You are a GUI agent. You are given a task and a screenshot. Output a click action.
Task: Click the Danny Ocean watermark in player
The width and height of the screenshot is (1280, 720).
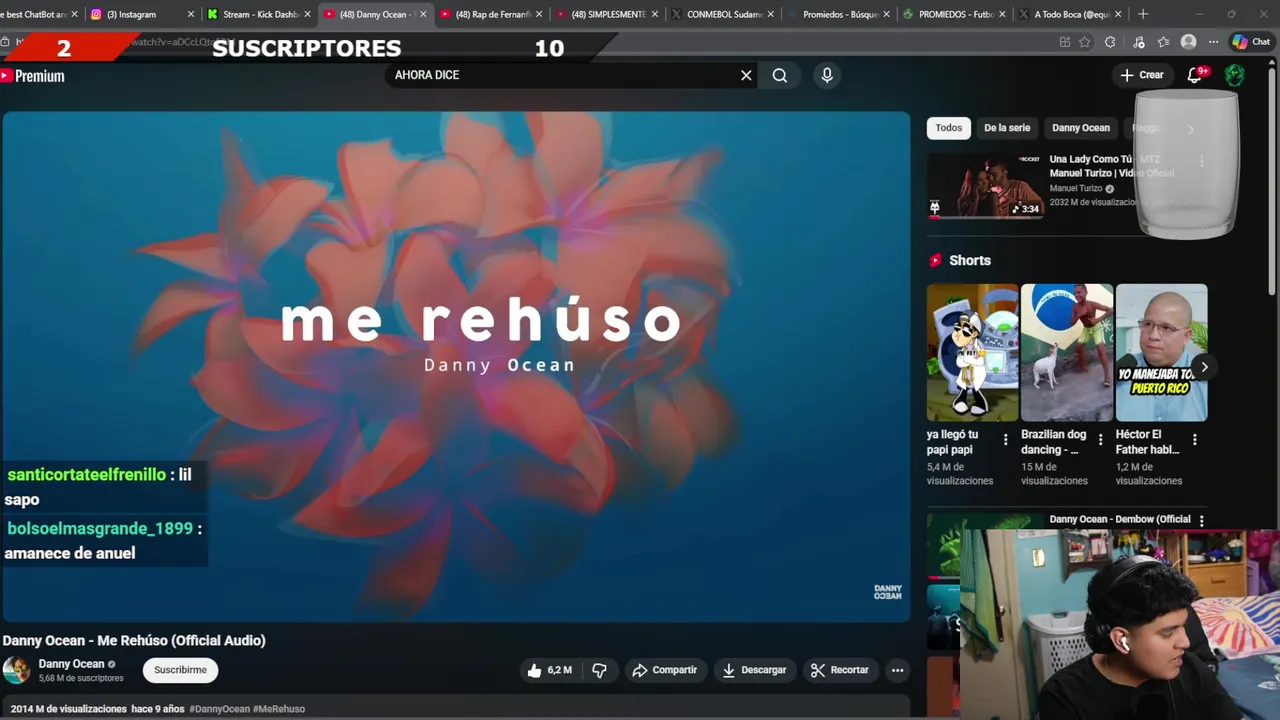click(x=887, y=592)
